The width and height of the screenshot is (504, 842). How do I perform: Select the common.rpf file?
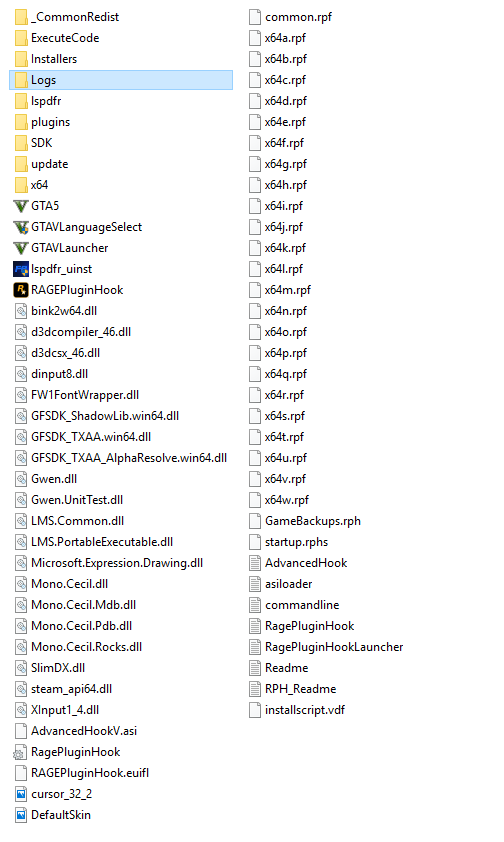[290, 17]
